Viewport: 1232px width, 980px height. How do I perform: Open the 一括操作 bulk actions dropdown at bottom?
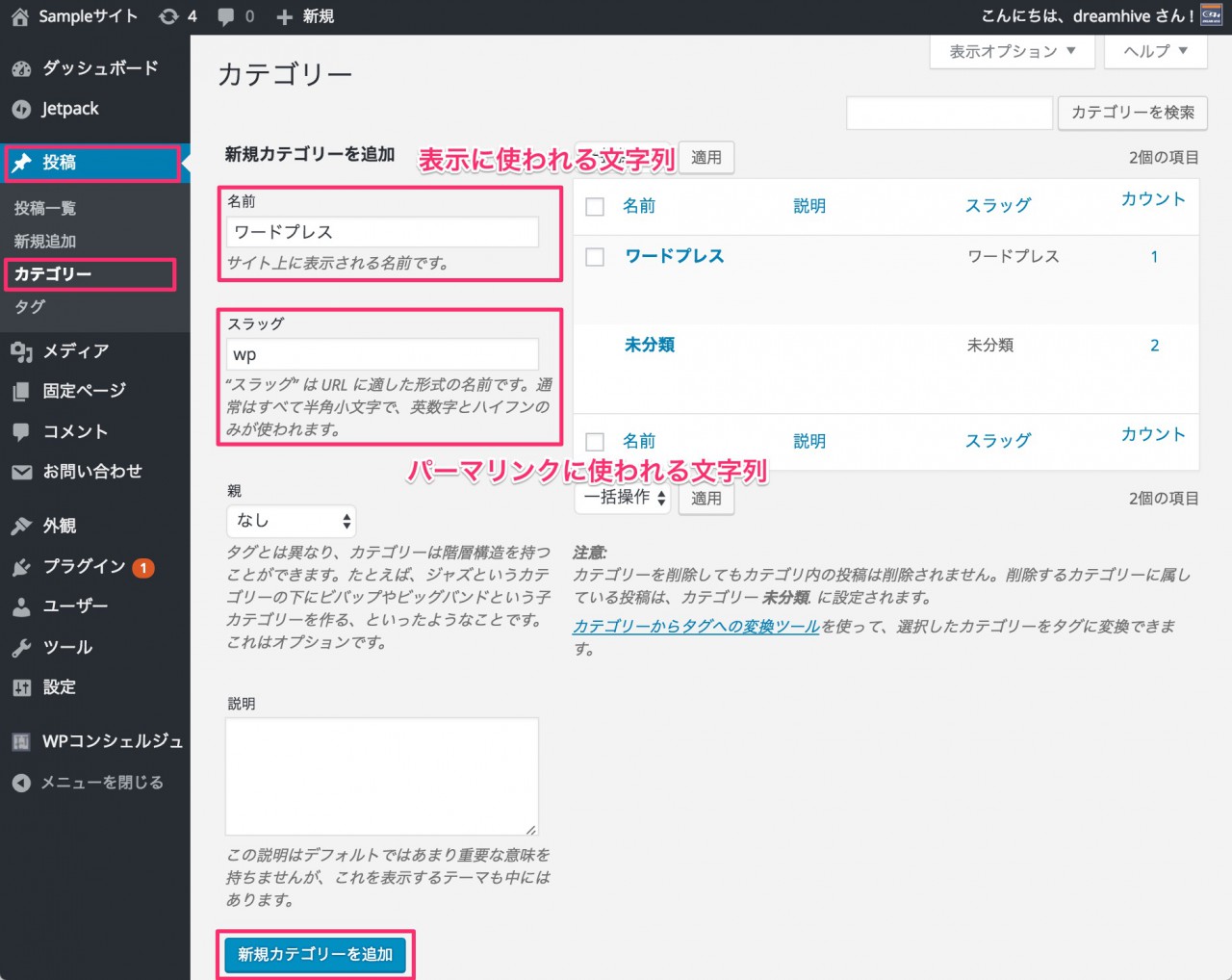[x=624, y=498]
